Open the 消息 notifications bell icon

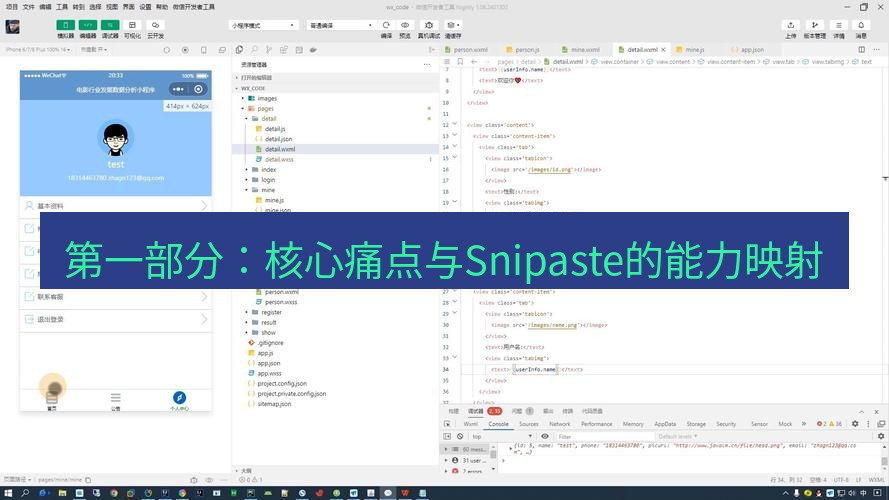point(861,25)
